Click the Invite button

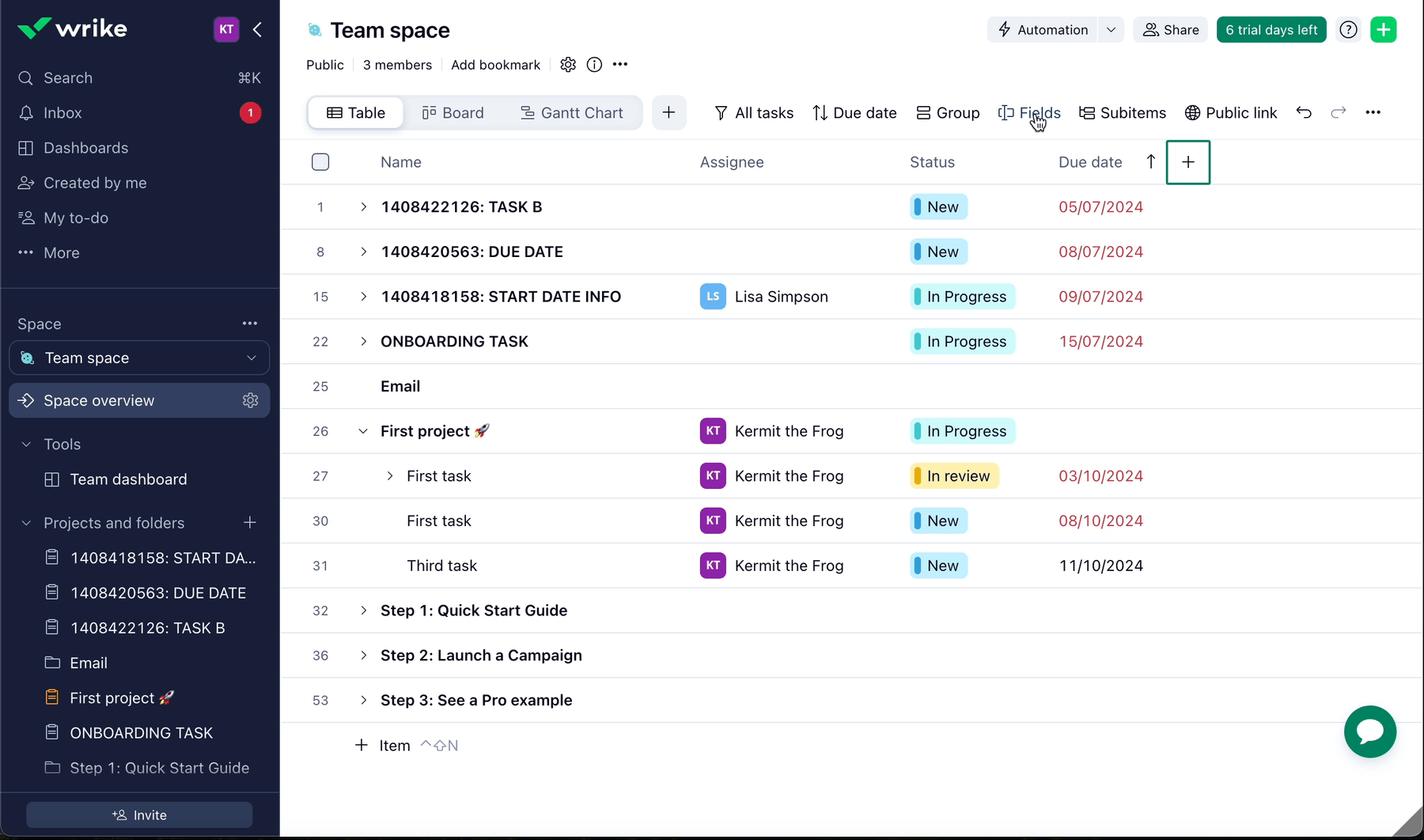tap(139, 815)
